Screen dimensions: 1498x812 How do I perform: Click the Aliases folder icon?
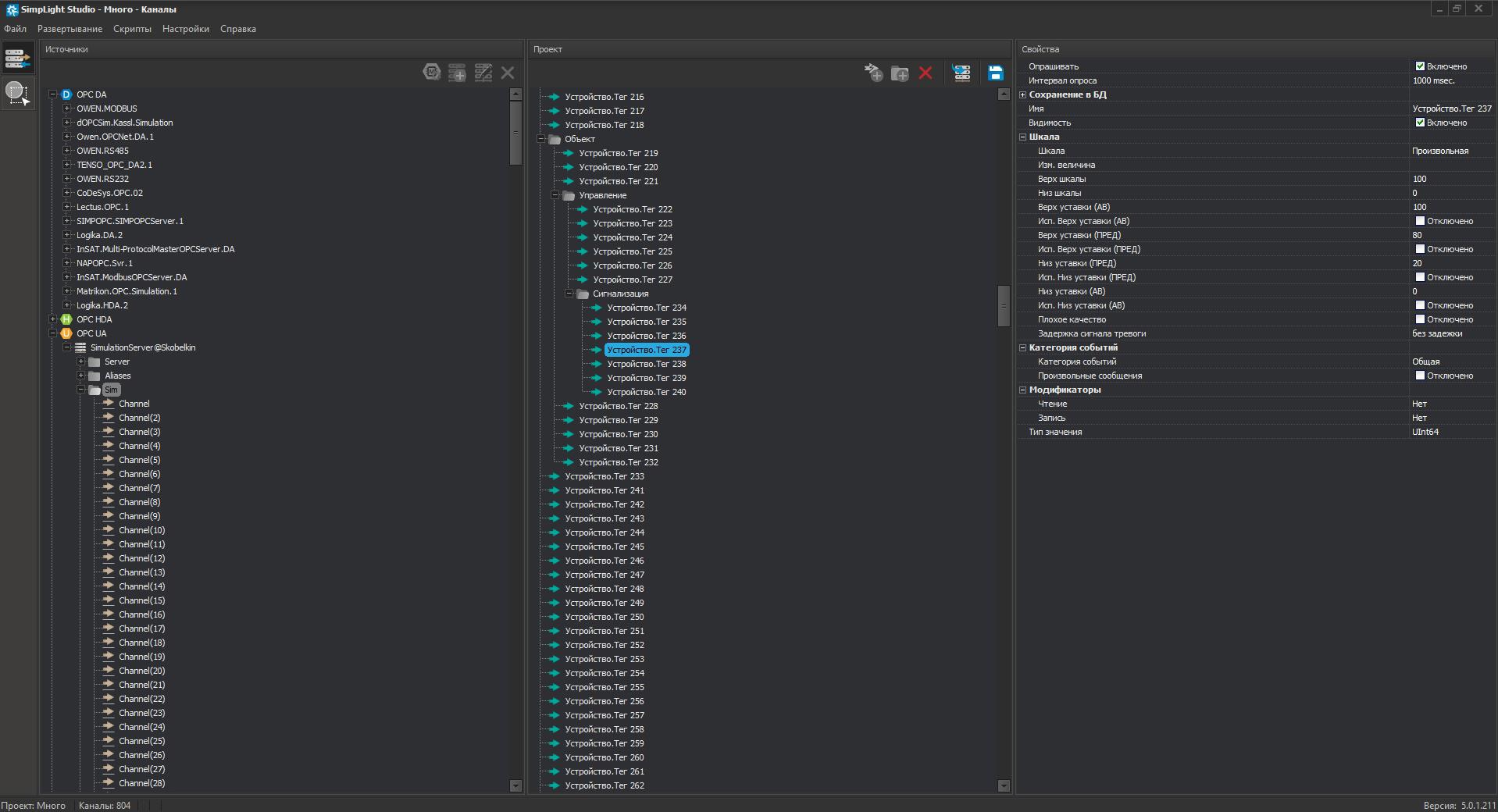coord(95,376)
